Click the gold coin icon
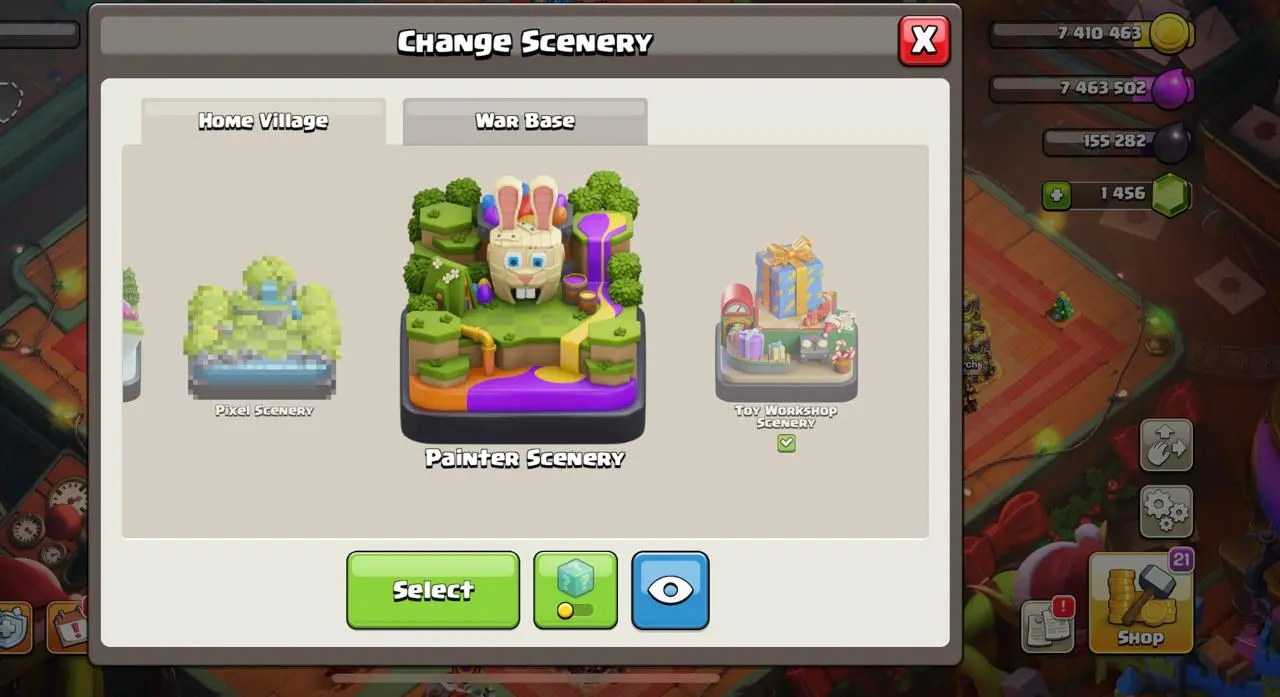This screenshot has height=697, width=1280. coord(1169,34)
